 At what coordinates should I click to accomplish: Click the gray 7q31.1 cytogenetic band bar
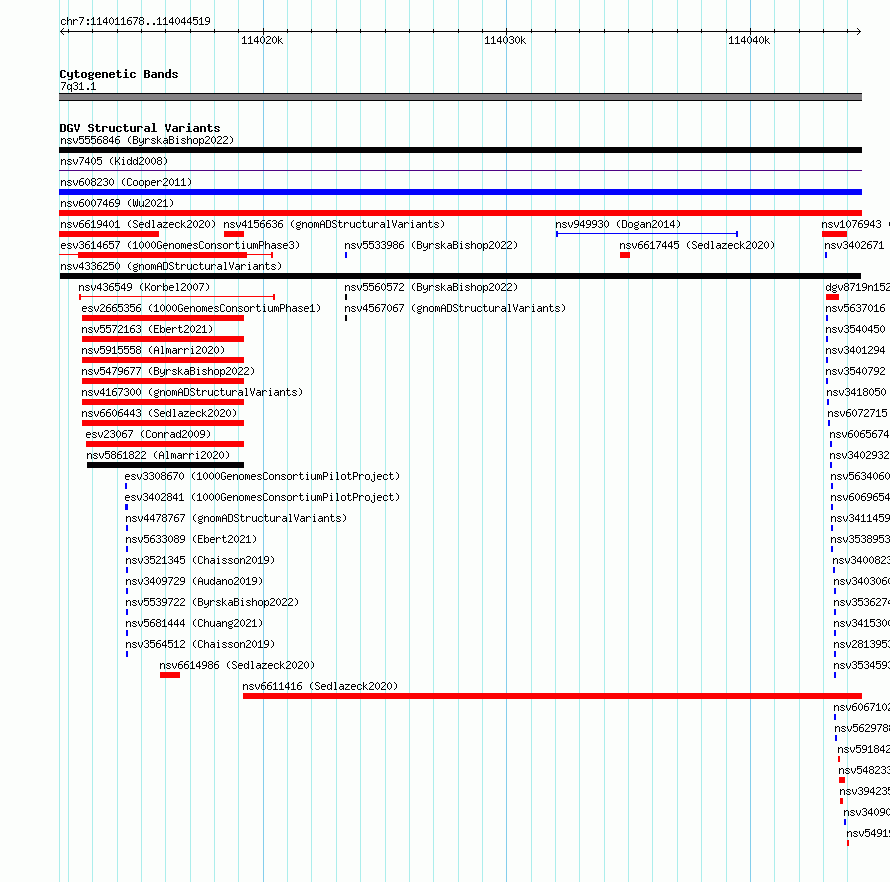tap(460, 97)
